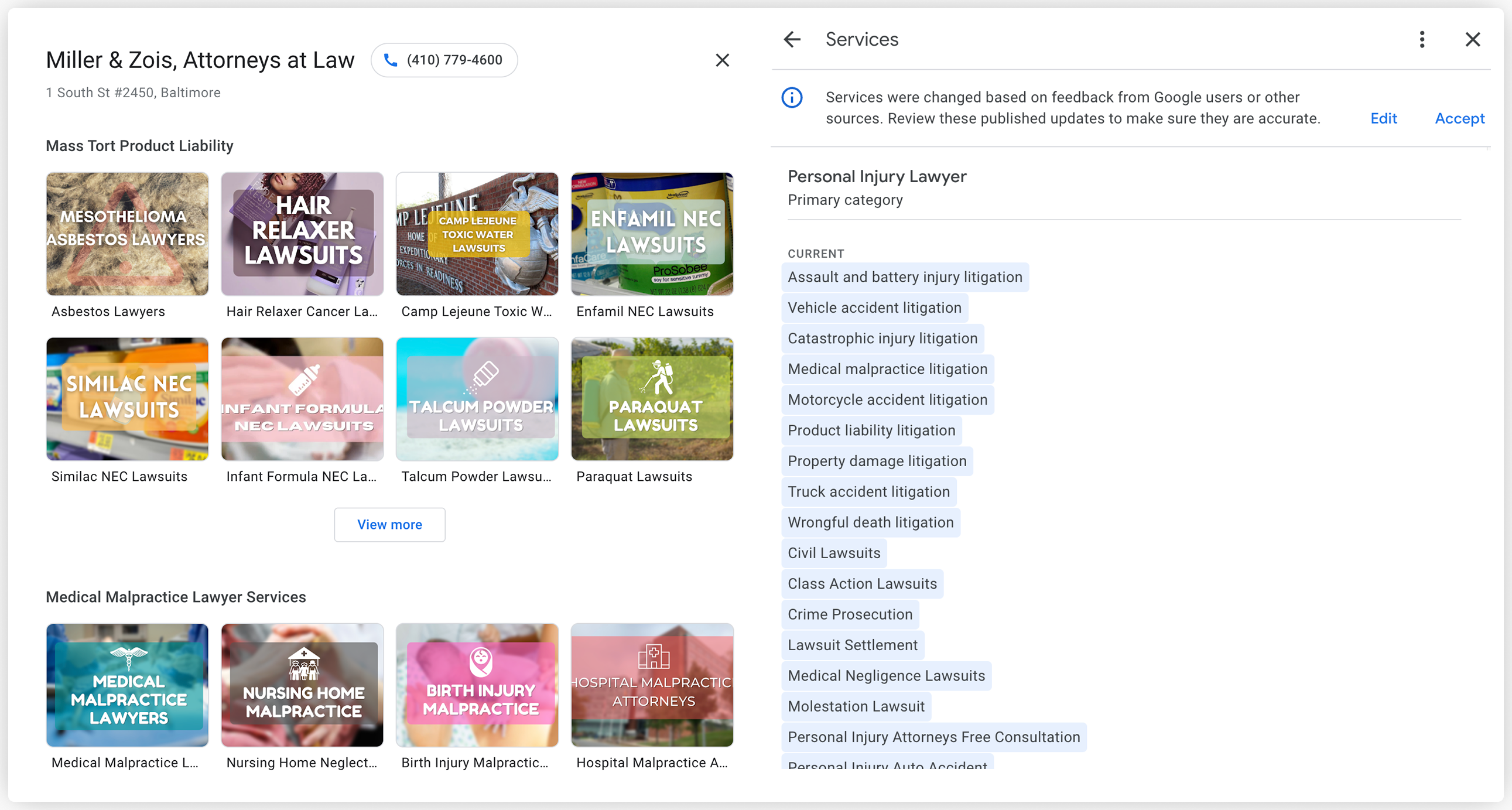Open the three-dot more options menu
Screen dimensions: 1512x810
[x=1422, y=39]
